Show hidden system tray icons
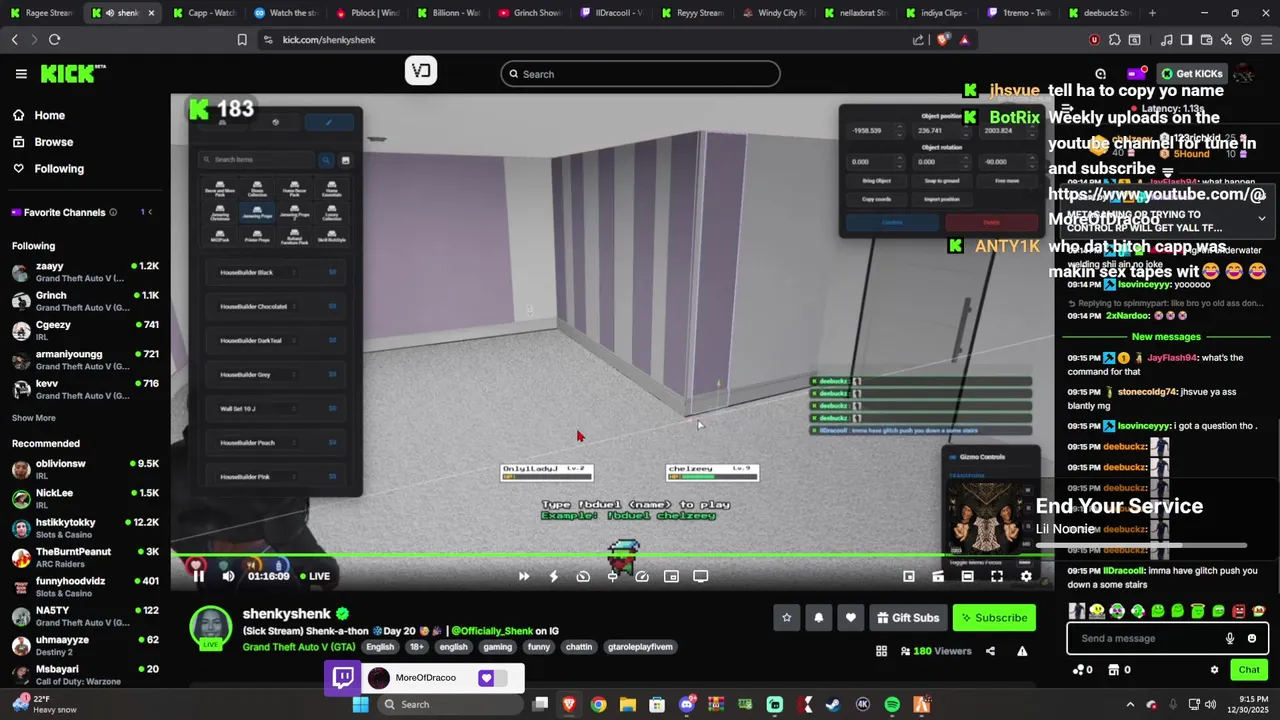The width and height of the screenshot is (1280, 720). pos(1130,704)
